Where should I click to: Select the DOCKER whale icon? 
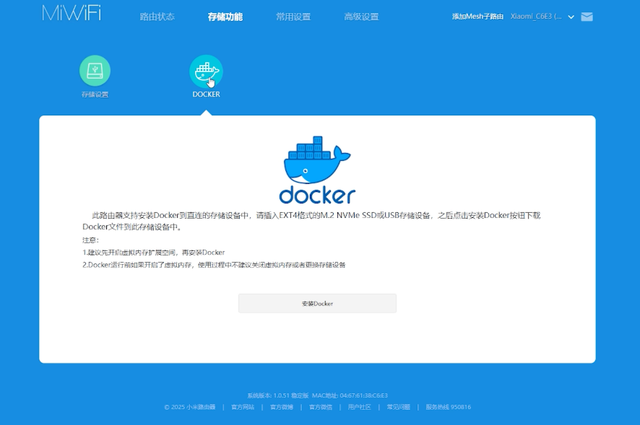[x=206, y=71]
